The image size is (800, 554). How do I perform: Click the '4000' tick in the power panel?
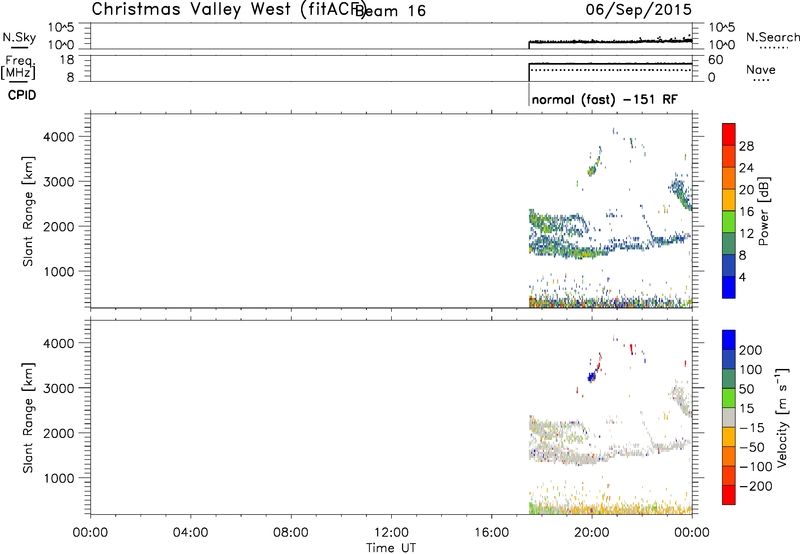(x=59, y=137)
